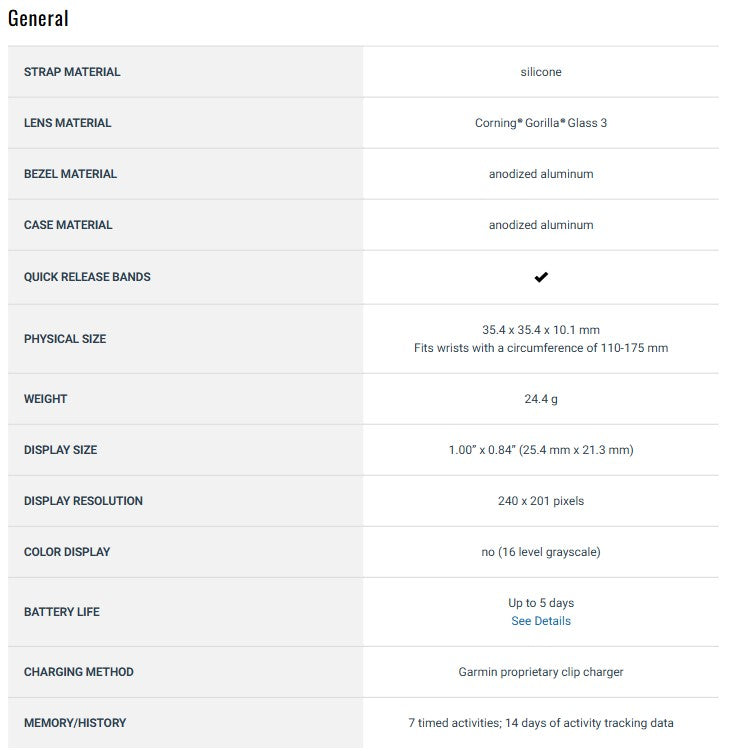Click the silicone strap value
732x756 pixels.
pos(541,72)
